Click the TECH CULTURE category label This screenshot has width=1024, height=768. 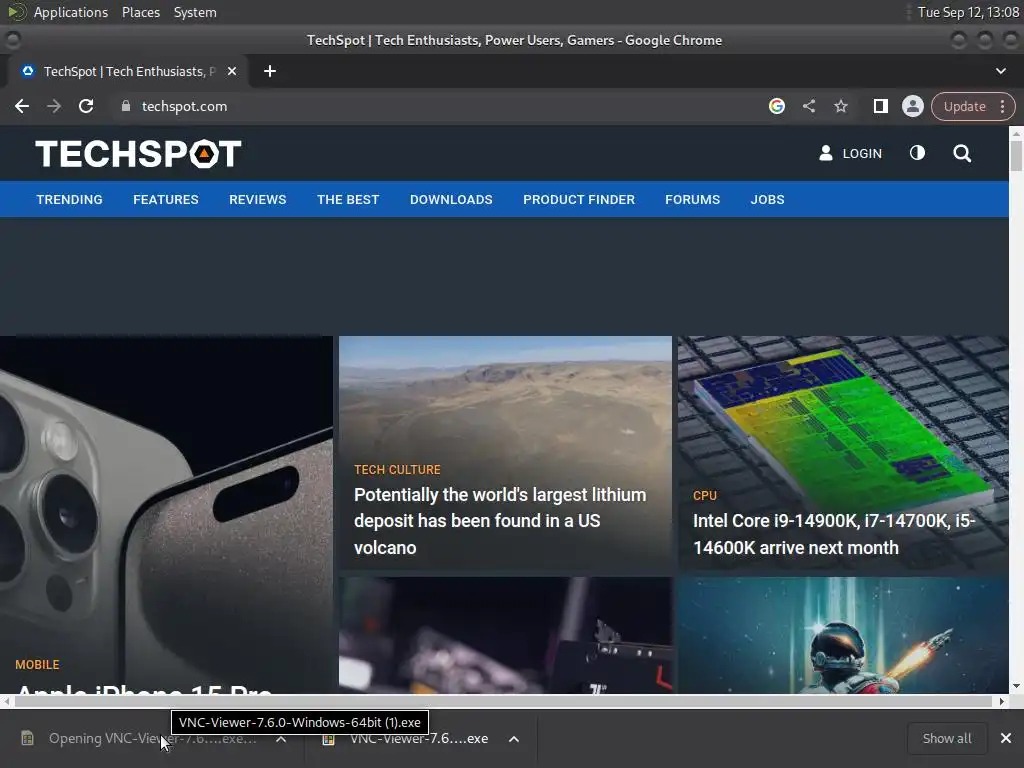pos(397,470)
